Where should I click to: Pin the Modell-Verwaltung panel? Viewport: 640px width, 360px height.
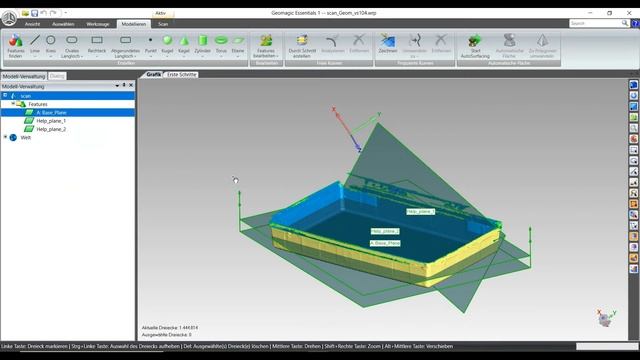point(124,85)
